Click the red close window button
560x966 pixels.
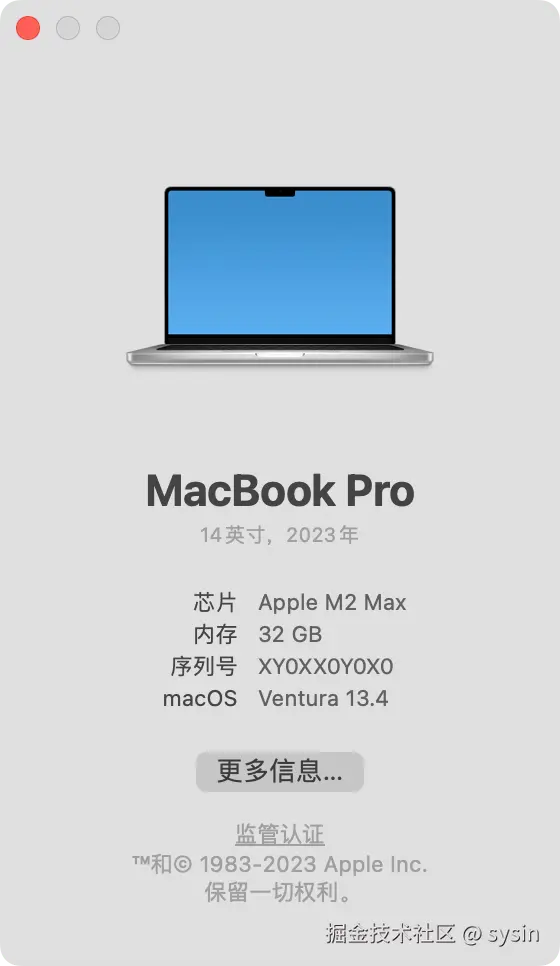coord(28,28)
